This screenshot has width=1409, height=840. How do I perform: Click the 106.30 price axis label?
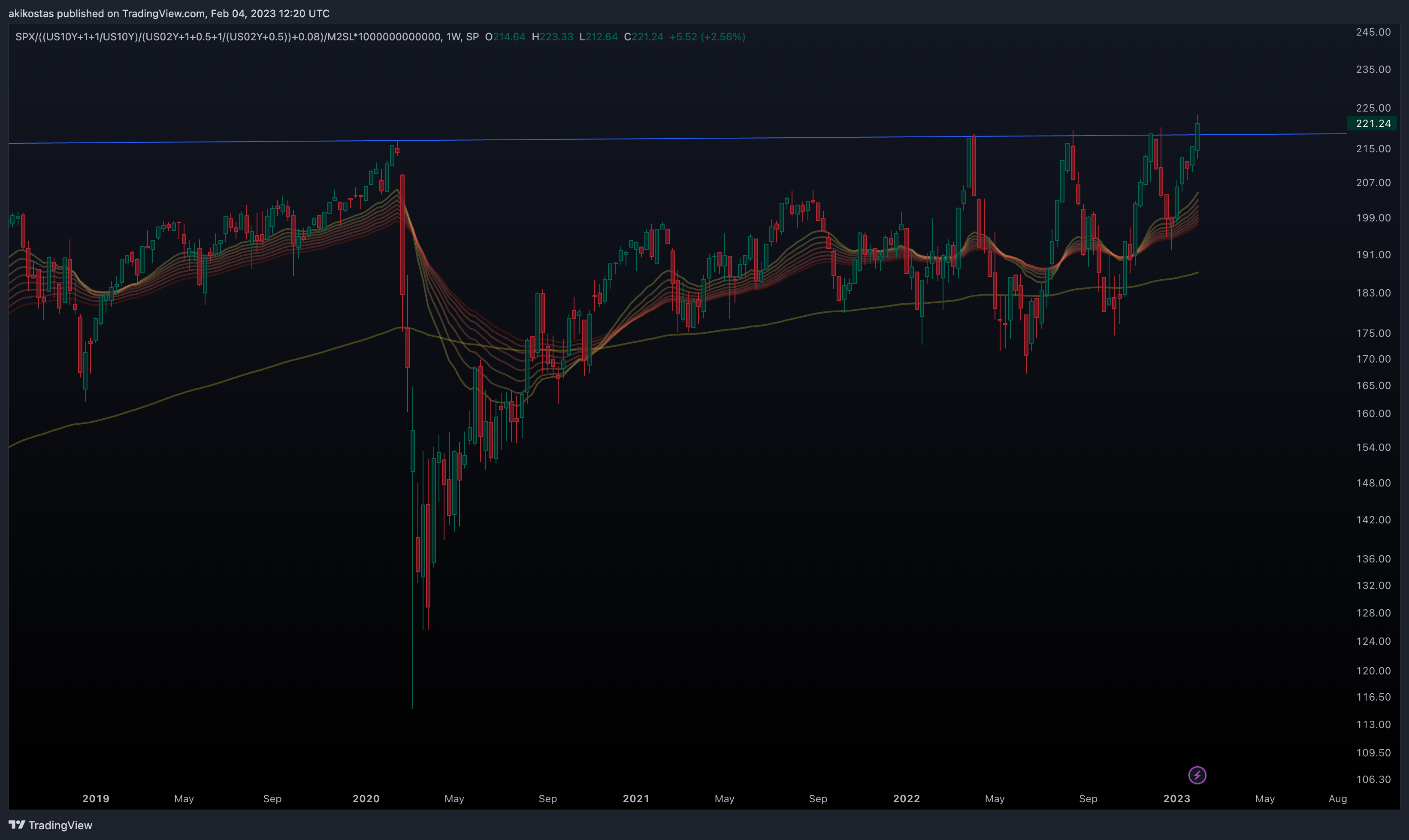click(x=1373, y=780)
